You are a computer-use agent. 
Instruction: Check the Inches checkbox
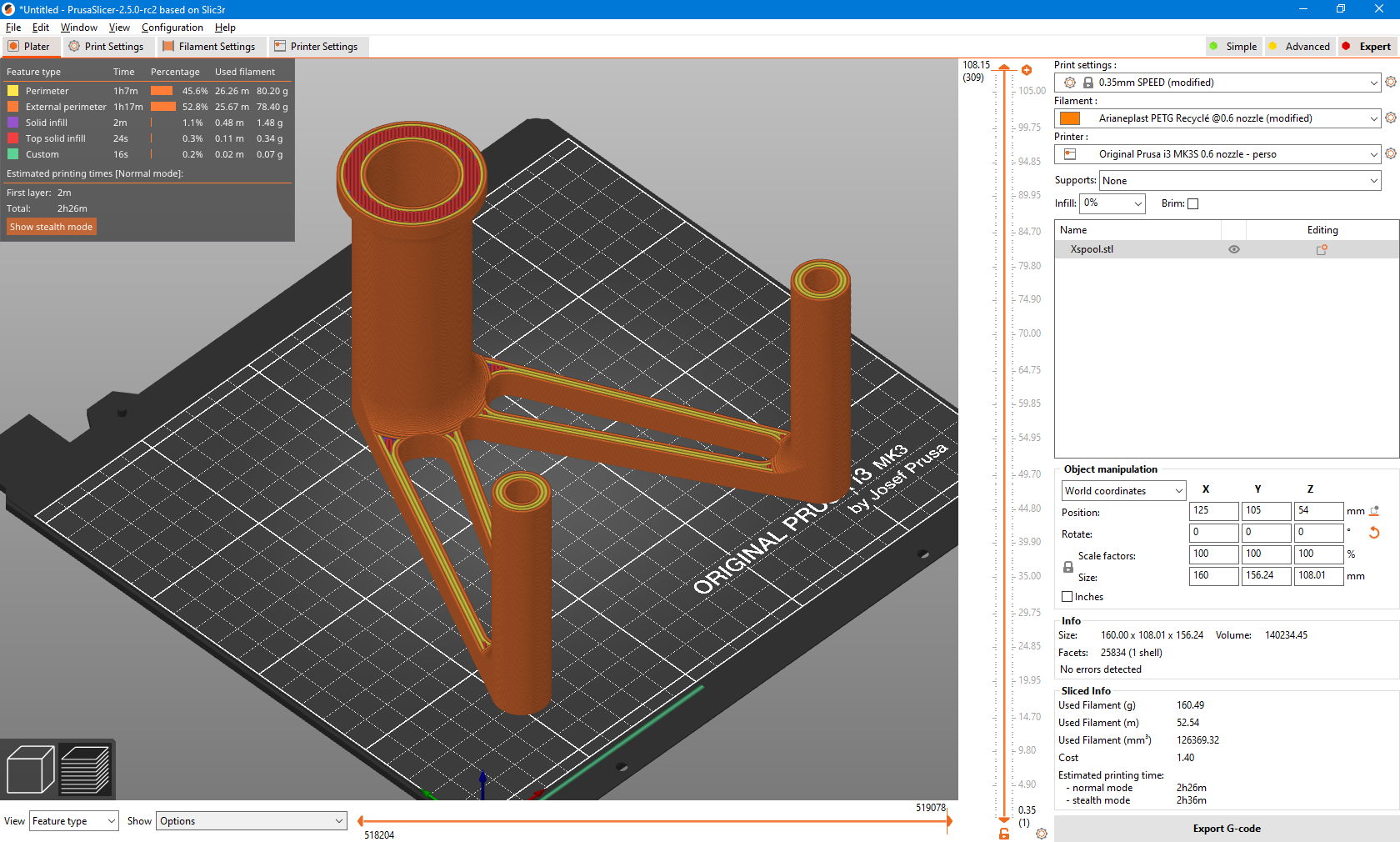coord(1067,597)
